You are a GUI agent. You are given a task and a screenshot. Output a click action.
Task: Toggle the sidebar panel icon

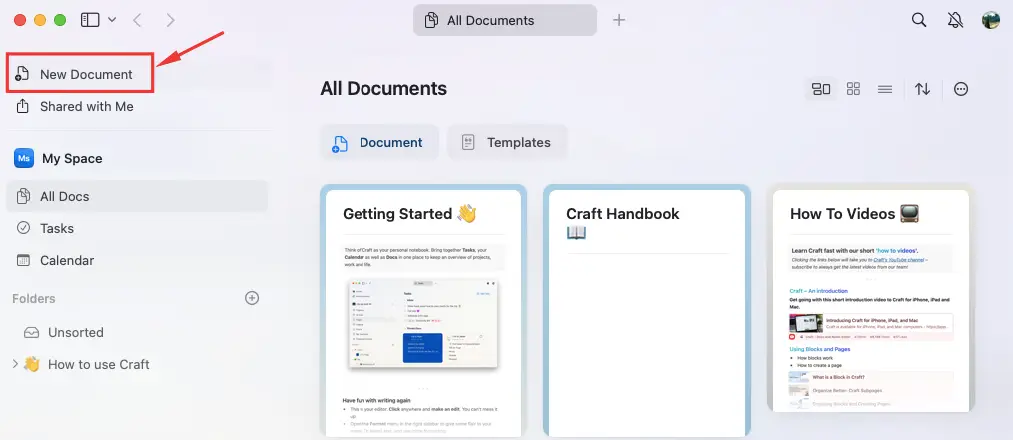[x=90, y=20]
